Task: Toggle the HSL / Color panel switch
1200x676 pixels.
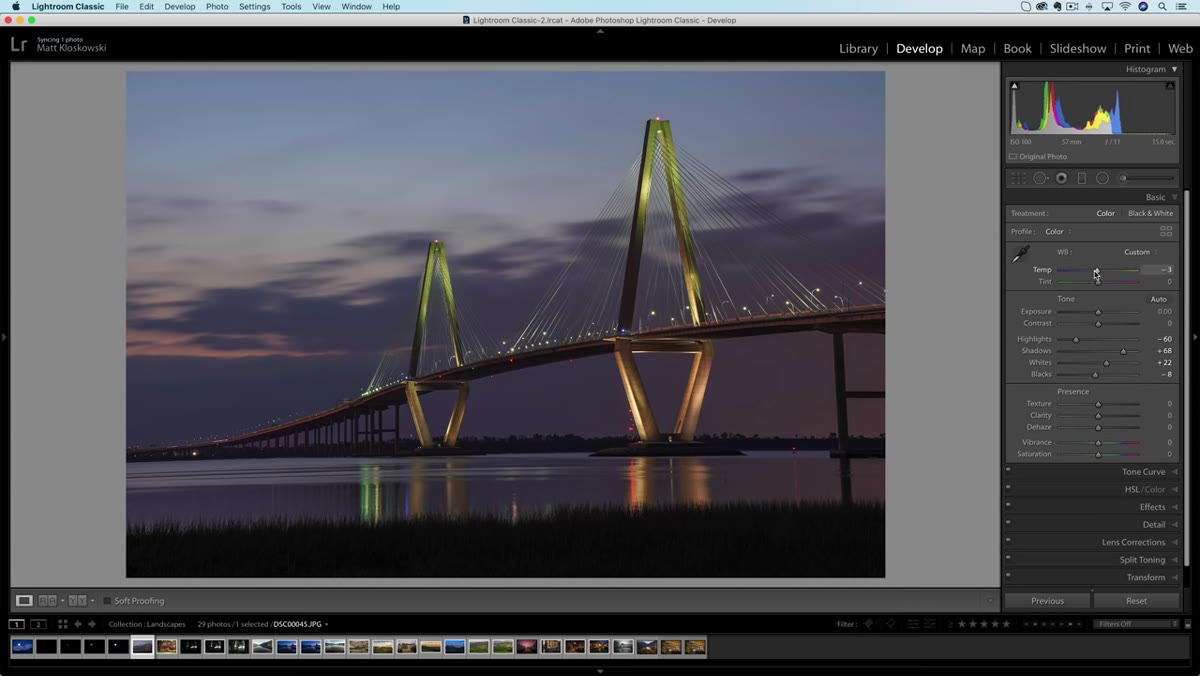Action: click(x=1008, y=488)
